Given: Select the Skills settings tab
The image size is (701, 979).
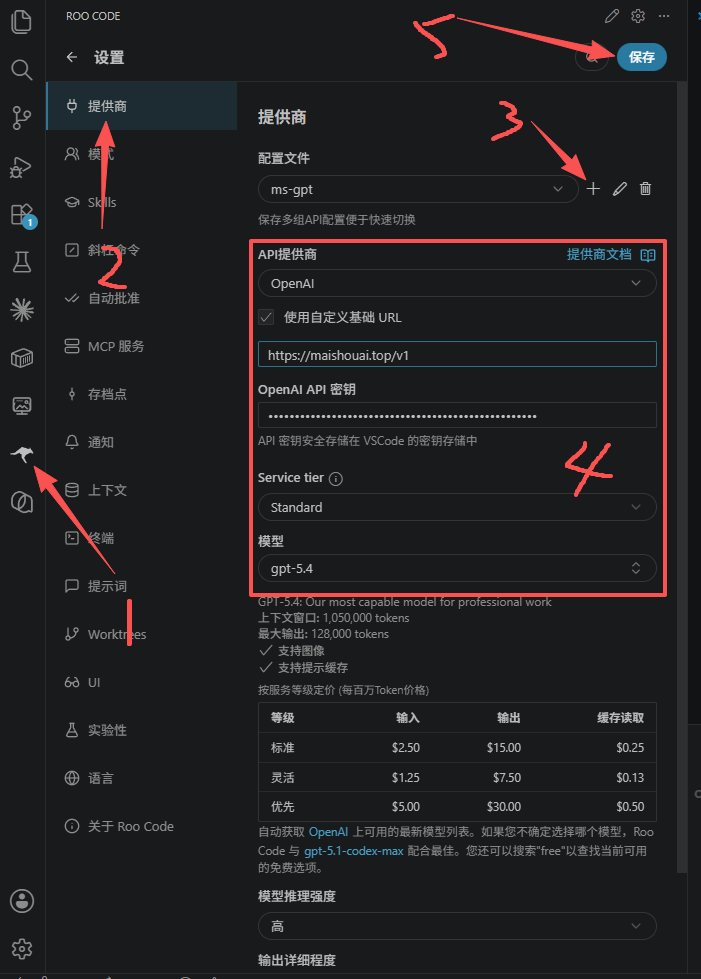Looking at the screenshot, I should tap(142, 202).
